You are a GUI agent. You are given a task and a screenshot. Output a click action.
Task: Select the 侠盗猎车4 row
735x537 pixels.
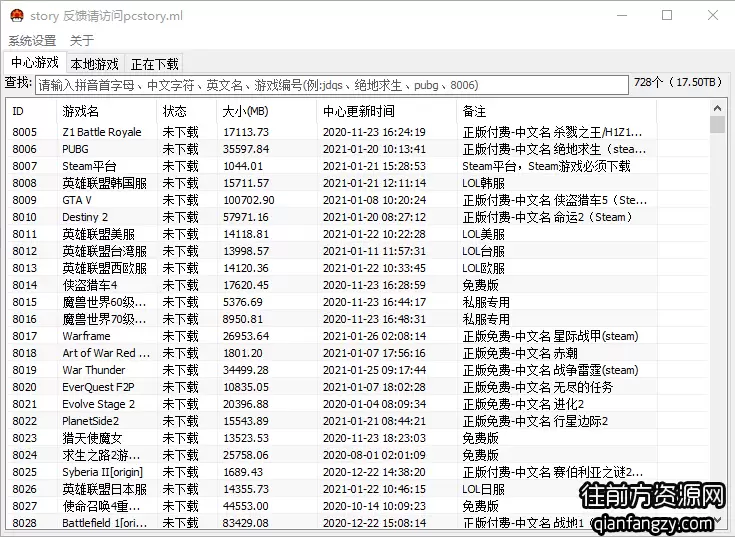pyautogui.click(x=358, y=285)
